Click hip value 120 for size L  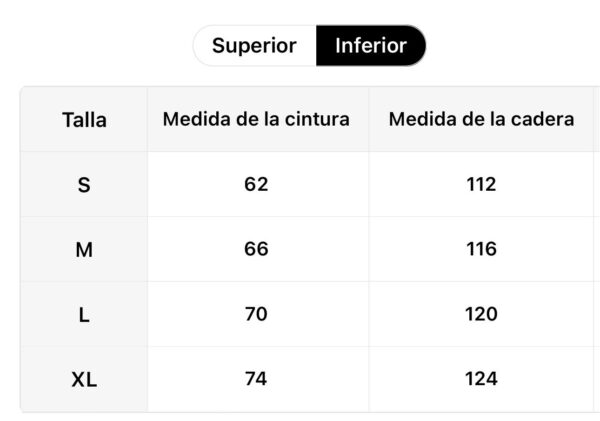(481, 314)
